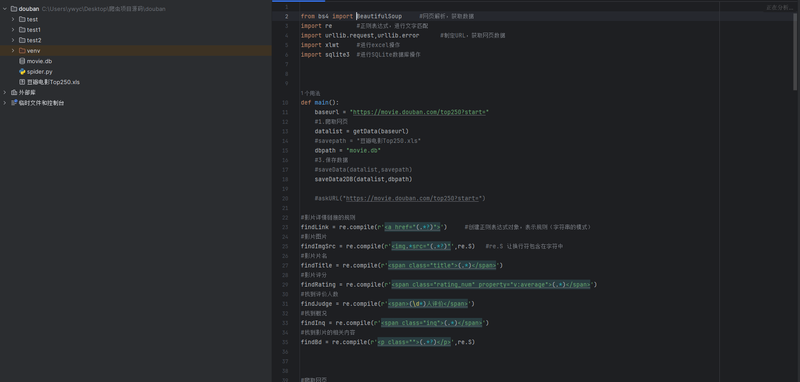800x382 pixels.
Task: Open the douban top250 URL link in baseurl
Action: pyautogui.click(x=419, y=112)
